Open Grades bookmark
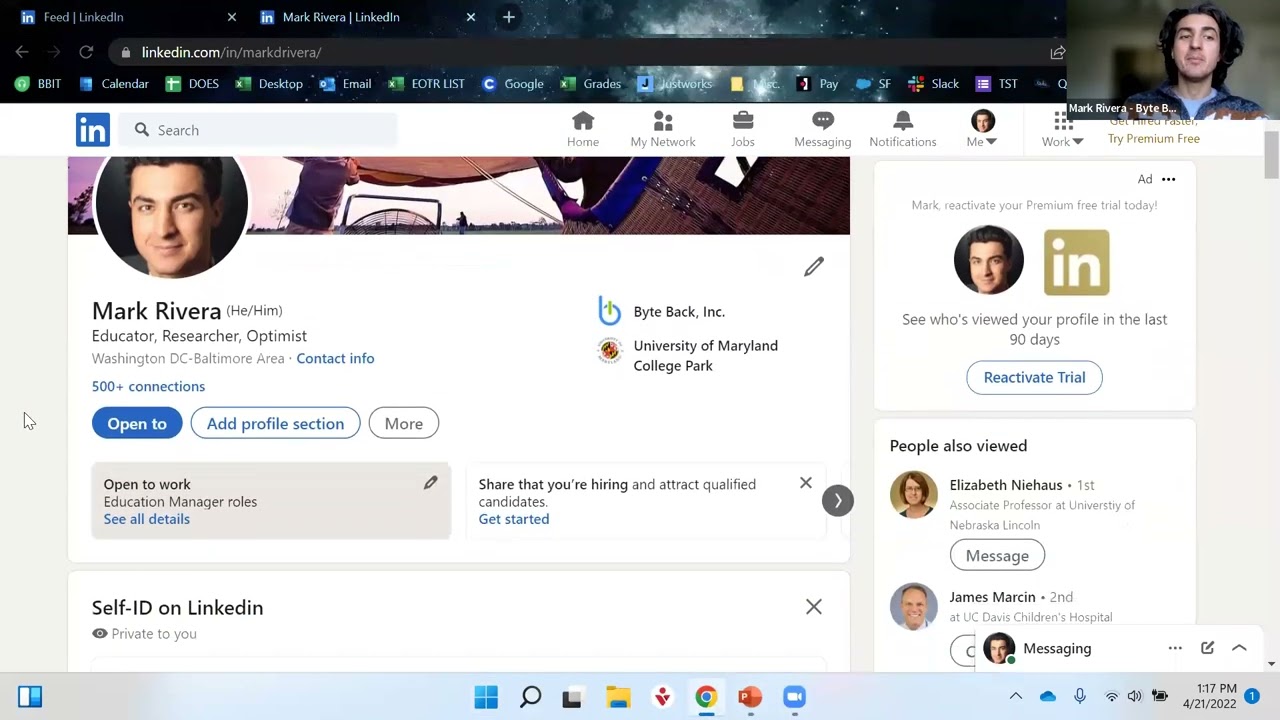Viewport: 1280px width, 720px height. pos(591,84)
